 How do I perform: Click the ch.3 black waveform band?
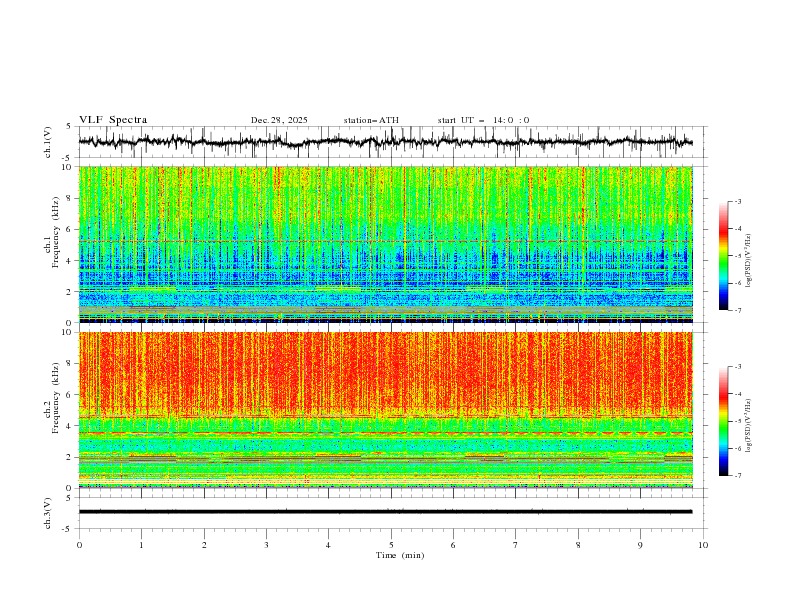click(385, 512)
